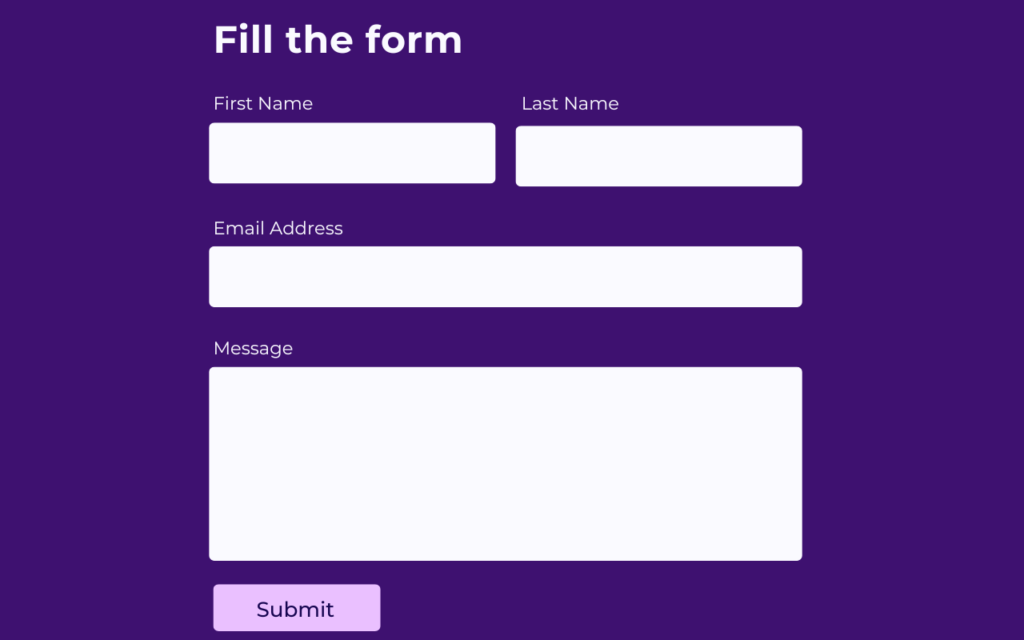Click the "Fill the form" heading

[x=338, y=40]
